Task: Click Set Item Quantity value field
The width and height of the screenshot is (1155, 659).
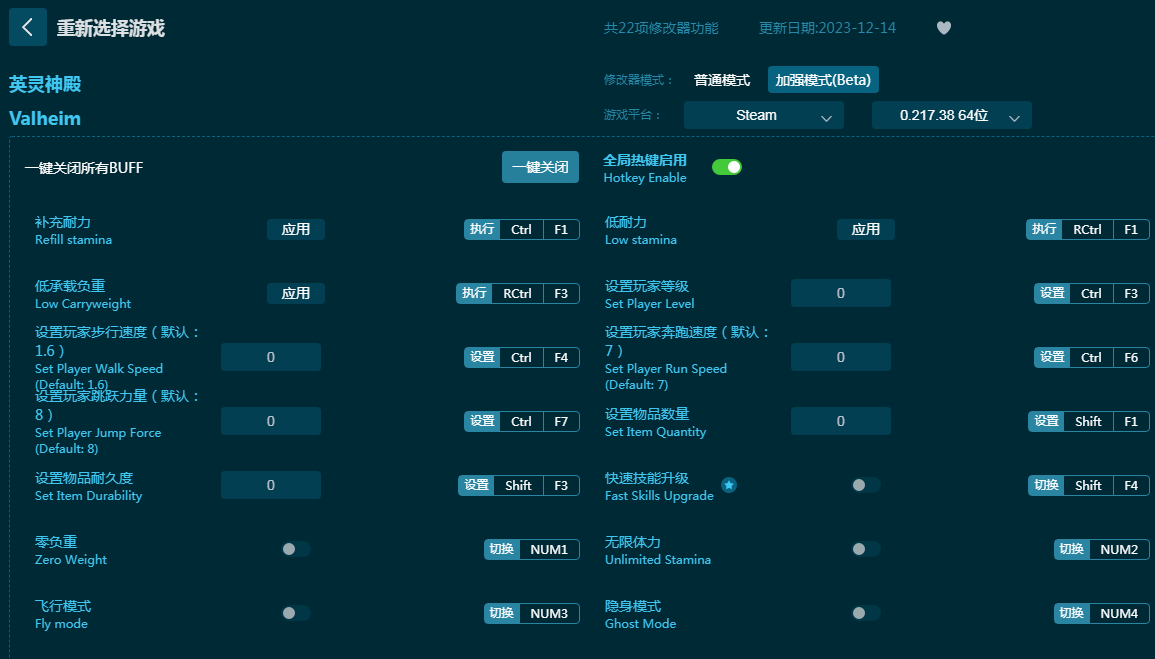Action: 840,421
